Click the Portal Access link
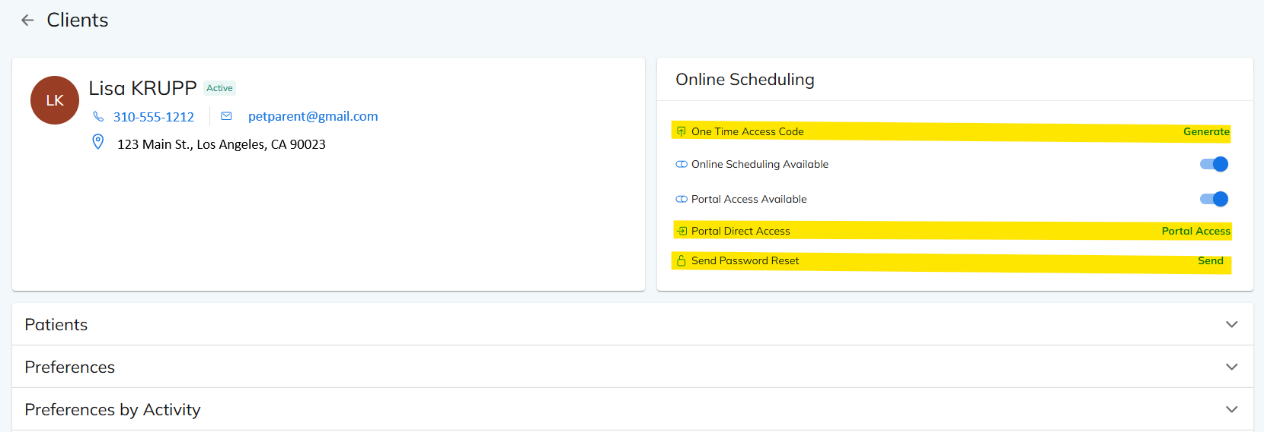The width and height of the screenshot is (1264, 432). (1195, 231)
